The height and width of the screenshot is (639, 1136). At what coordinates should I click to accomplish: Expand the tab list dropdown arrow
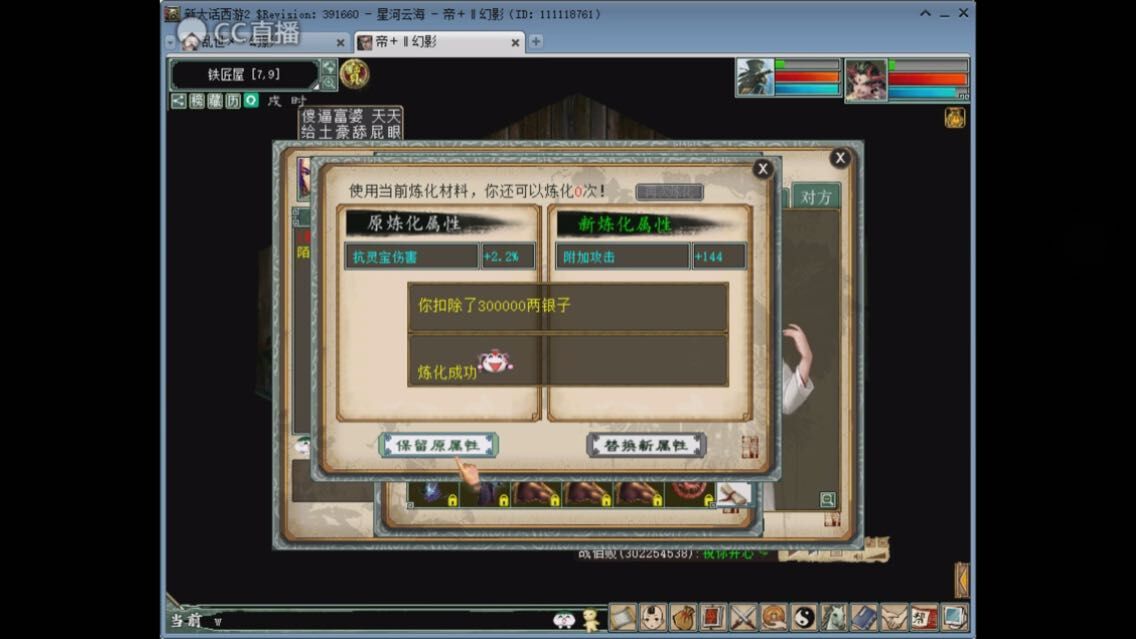[x=169, y=42]
